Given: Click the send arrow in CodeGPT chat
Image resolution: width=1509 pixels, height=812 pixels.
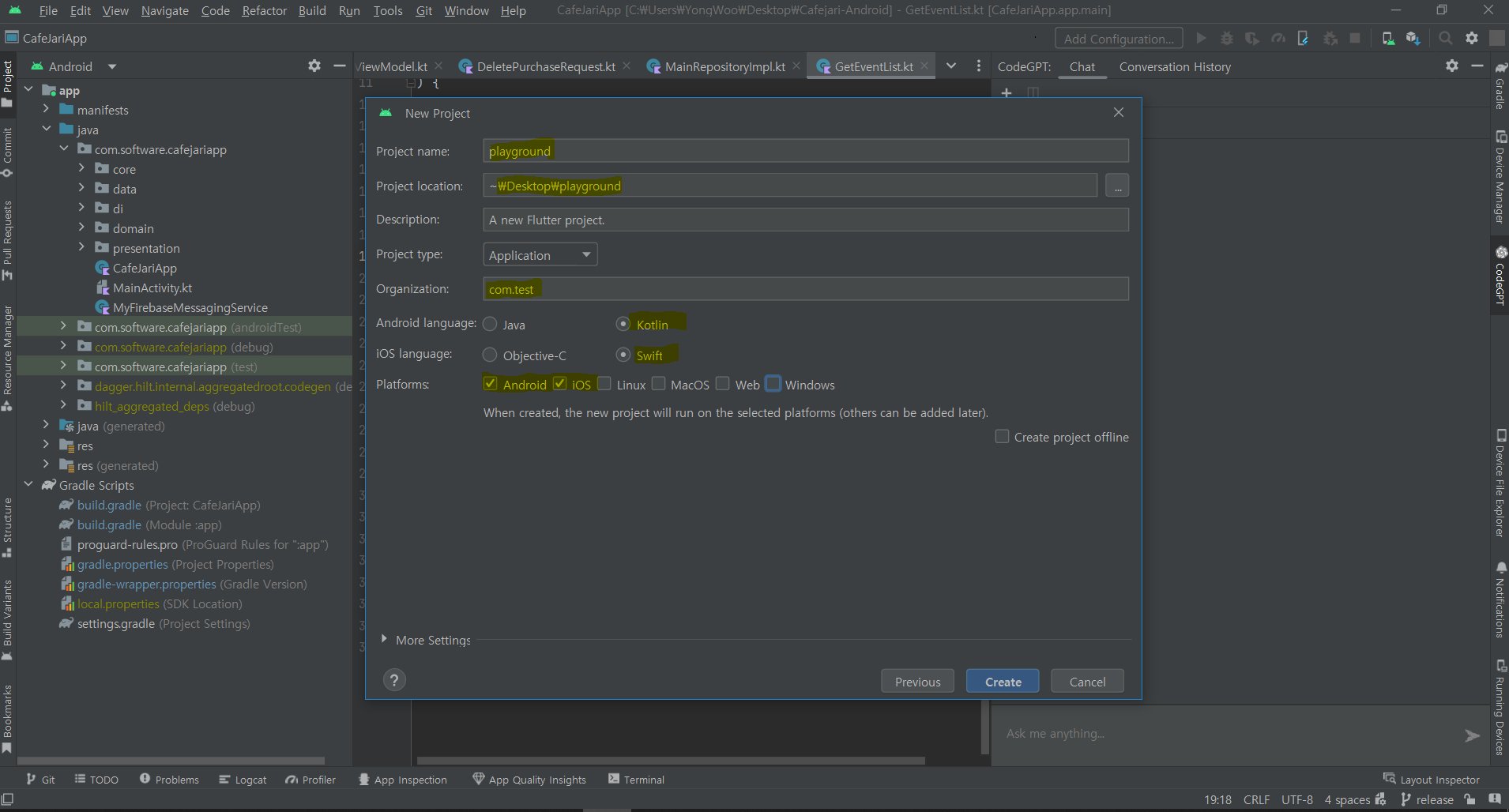Looking at the screenshot, I should coord(1472,735).
